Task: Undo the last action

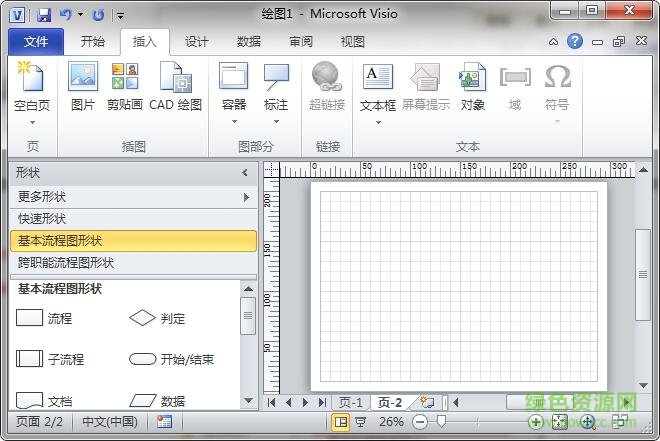Action: pos(65,15)
